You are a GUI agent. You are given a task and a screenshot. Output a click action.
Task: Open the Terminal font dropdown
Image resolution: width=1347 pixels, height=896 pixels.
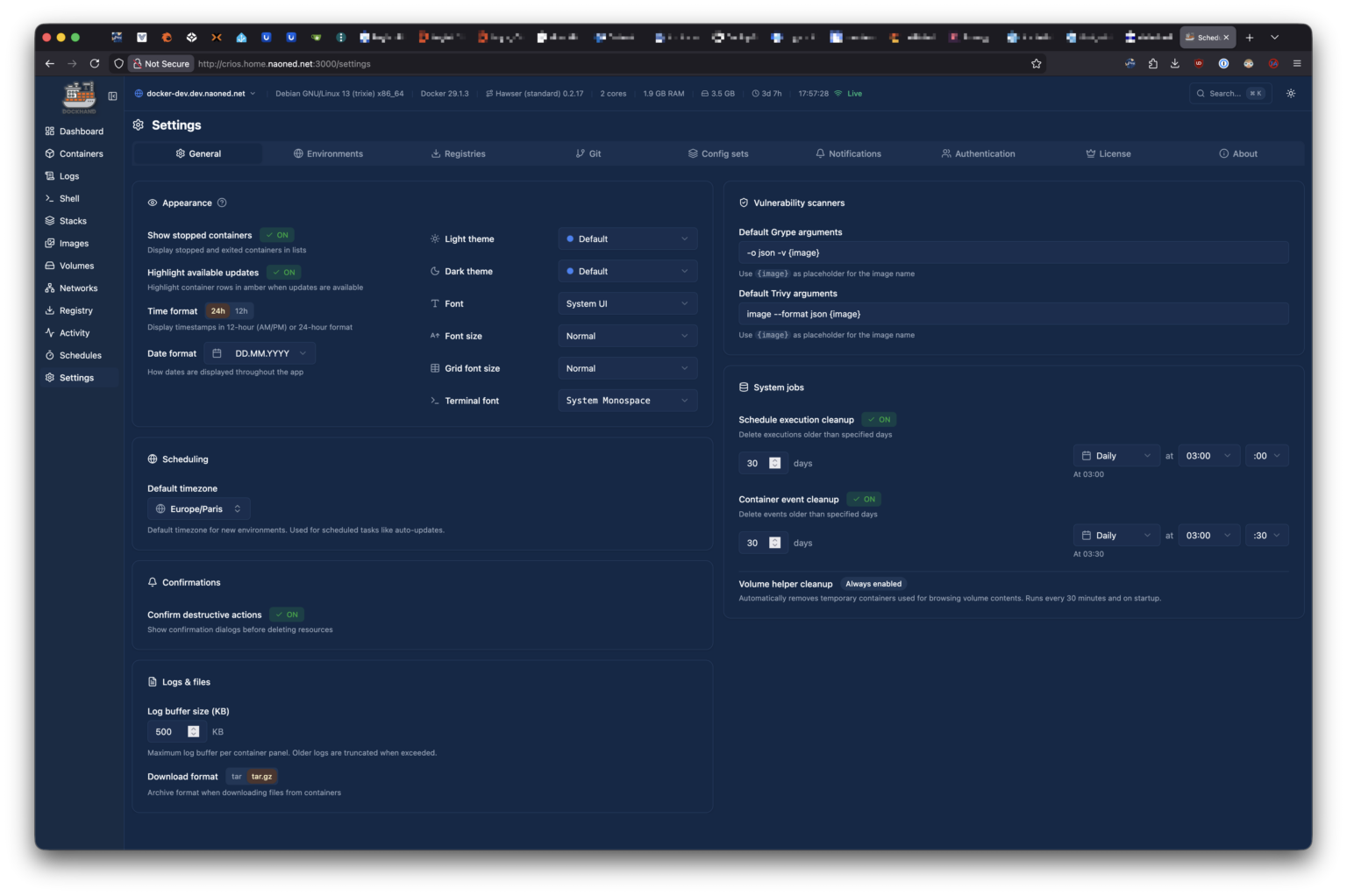(627, 401)
